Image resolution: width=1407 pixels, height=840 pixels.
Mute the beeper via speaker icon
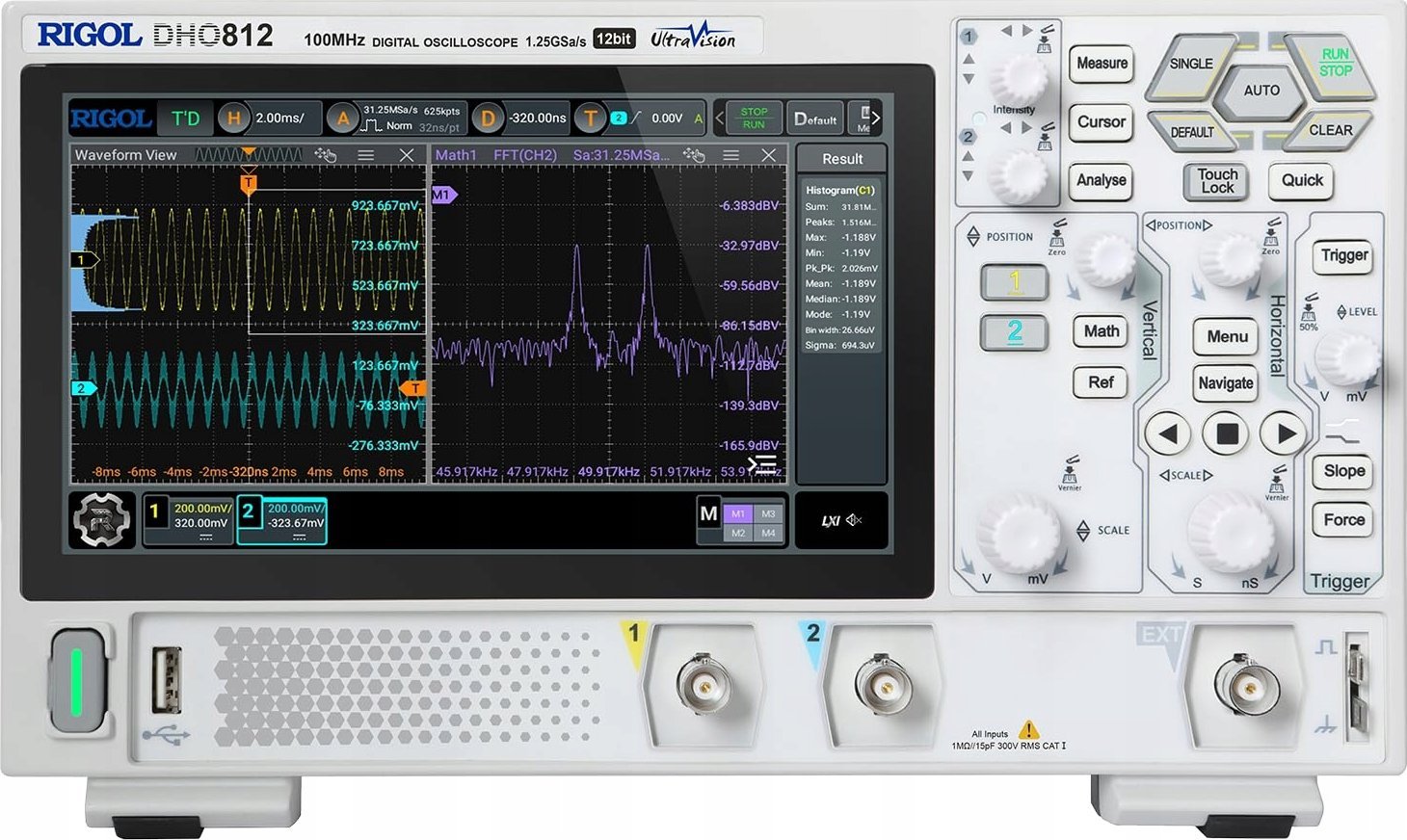point(854,521)
